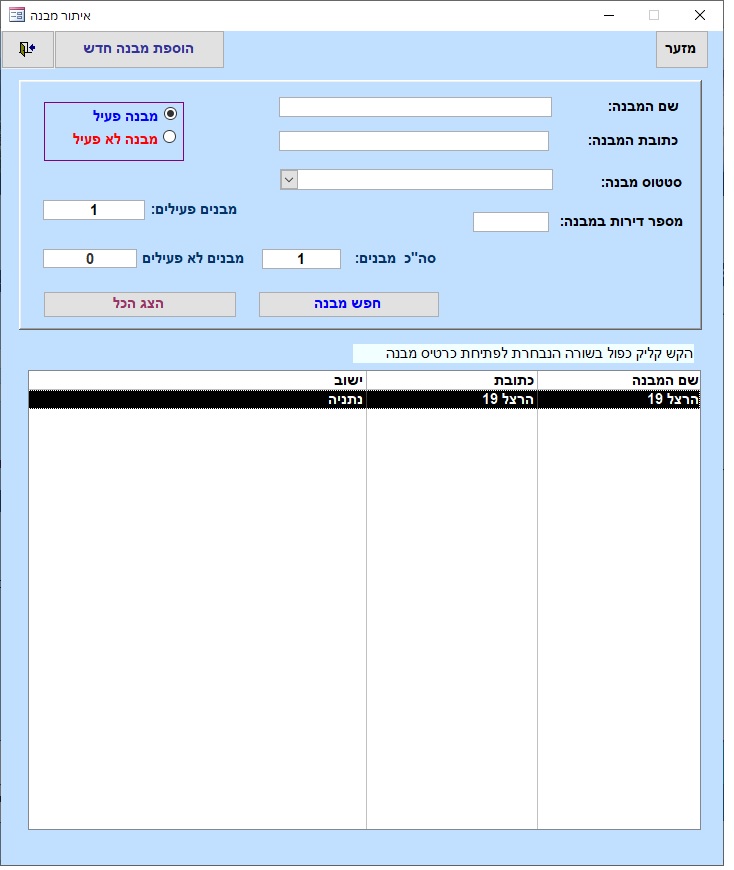Click the סטטוס מבנה: field label
The image size is (734, 870).
(641, 183)
